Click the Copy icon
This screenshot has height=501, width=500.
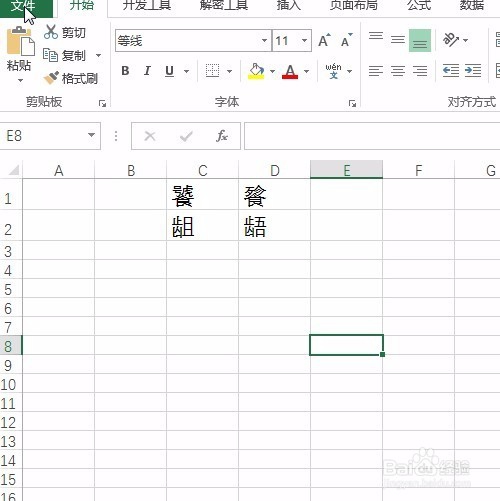[x=51, y=55]
